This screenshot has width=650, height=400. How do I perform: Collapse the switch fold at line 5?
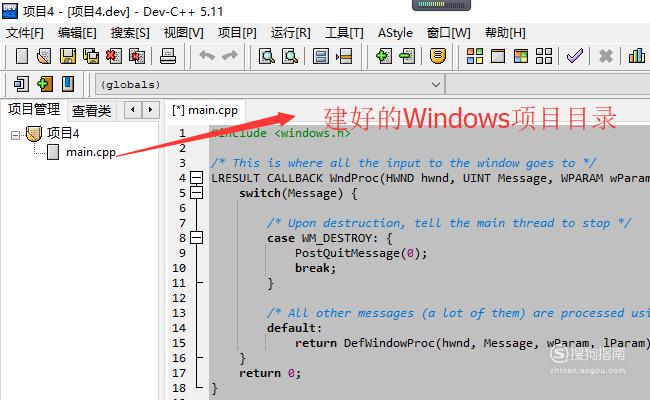pos(196,193)
